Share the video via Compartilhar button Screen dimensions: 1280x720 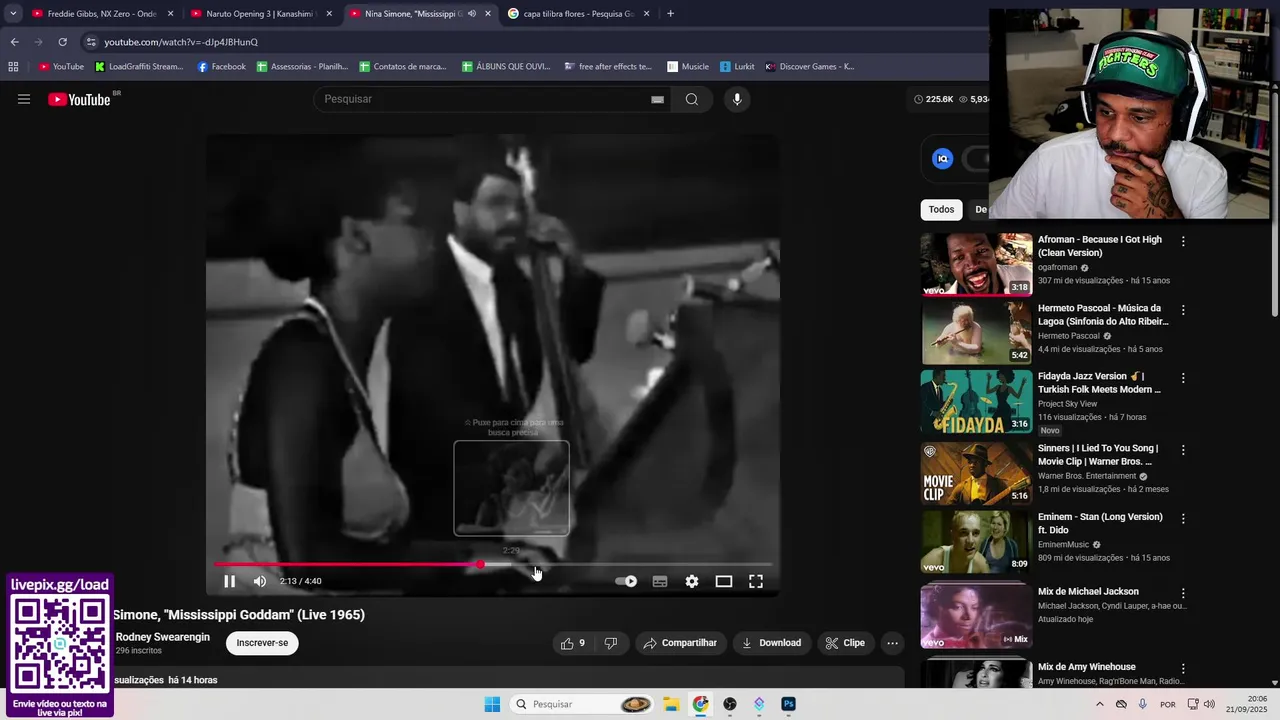[680, 643]
